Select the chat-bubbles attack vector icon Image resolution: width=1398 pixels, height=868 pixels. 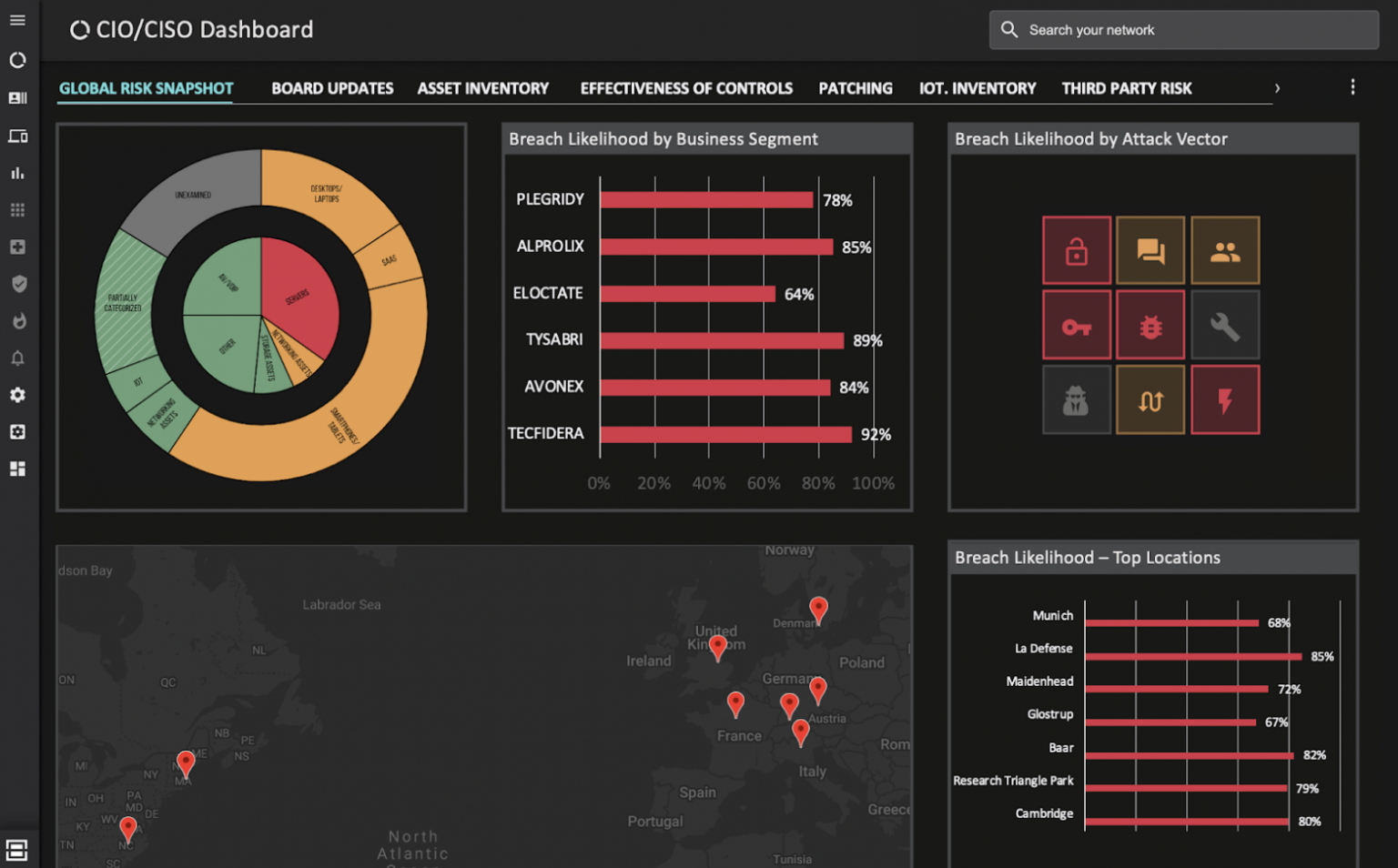1150,250
